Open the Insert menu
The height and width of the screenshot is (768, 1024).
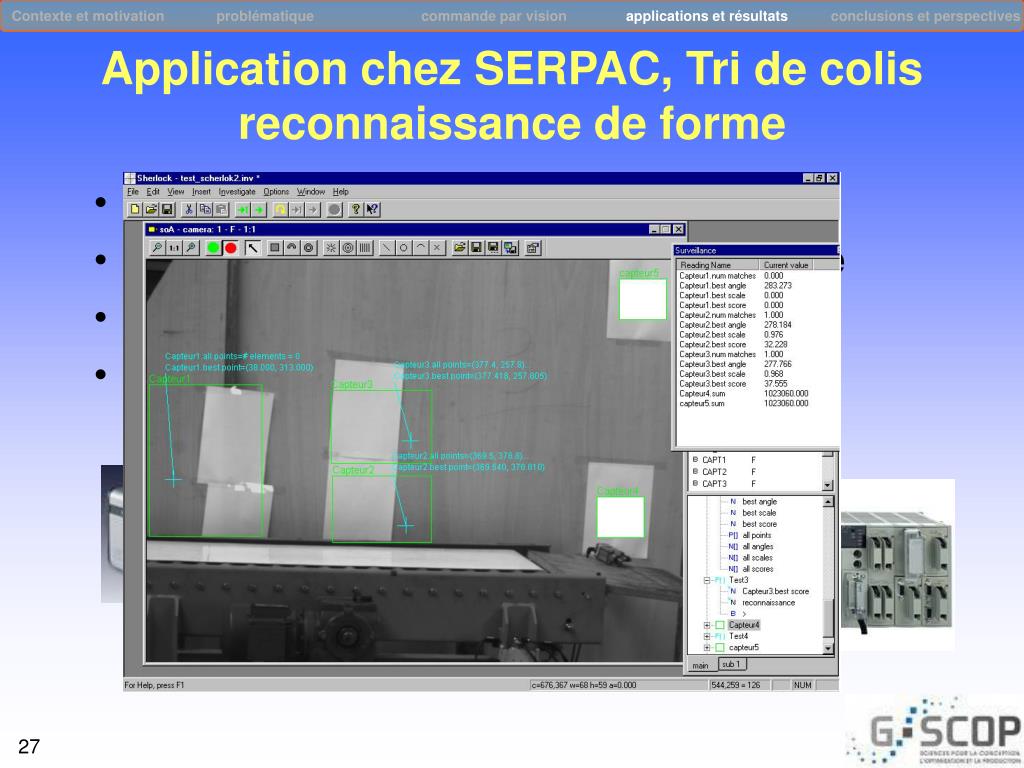click(201, 192)
